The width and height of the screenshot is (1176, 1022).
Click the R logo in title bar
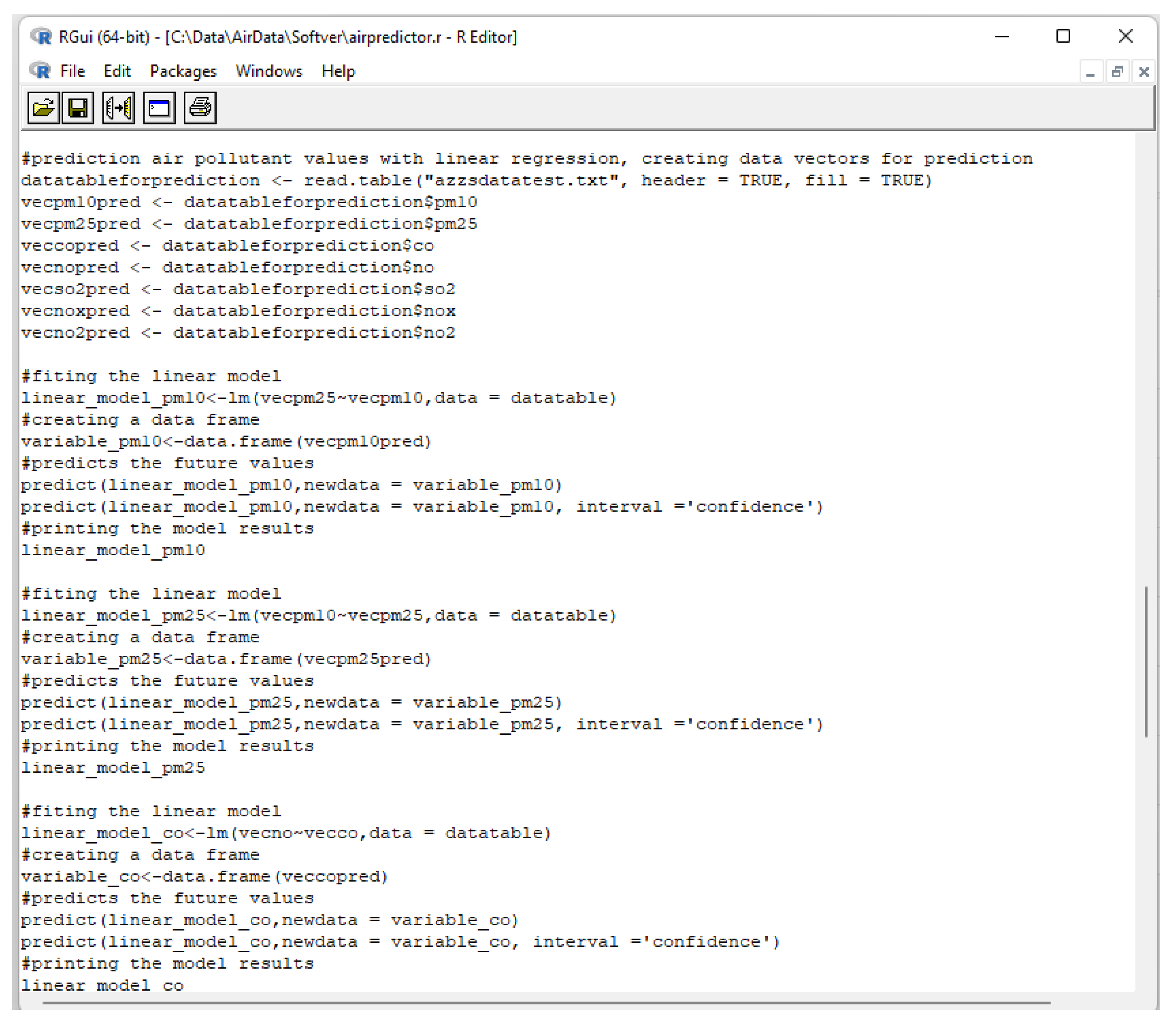(x=41, y=36)
